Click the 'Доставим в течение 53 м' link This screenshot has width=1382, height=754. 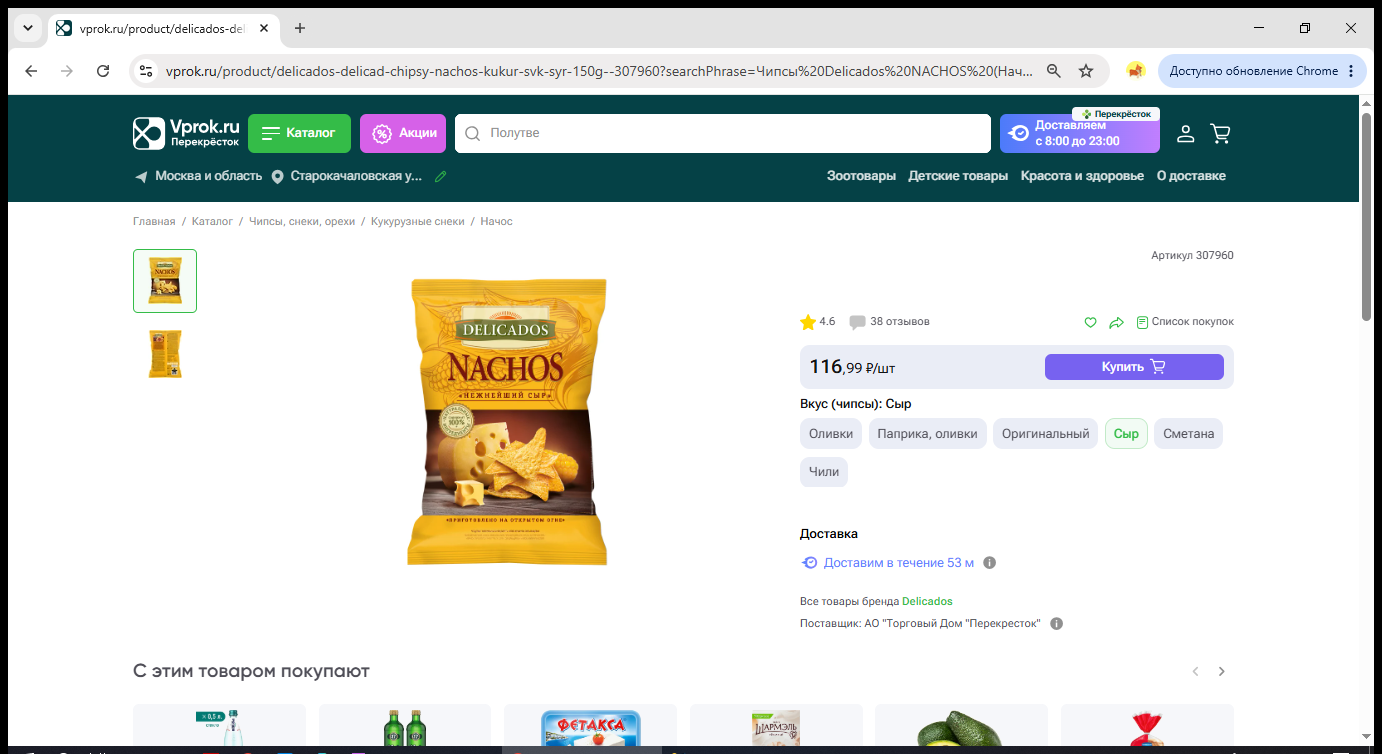tap(899, 563)
